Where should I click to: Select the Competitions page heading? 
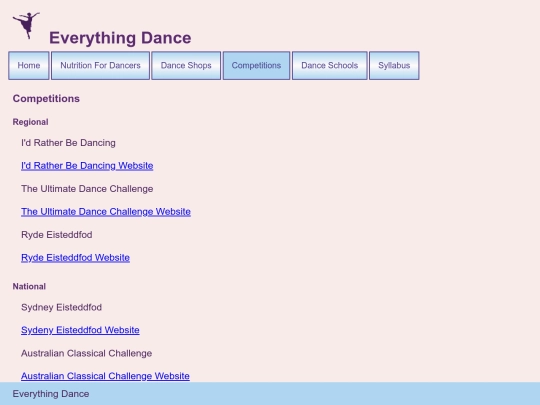pyautogui.click(x=46, y=99)
